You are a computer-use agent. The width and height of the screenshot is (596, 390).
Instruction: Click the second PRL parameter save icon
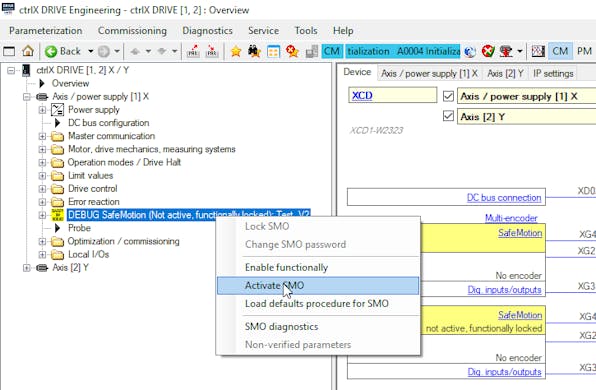point(212,51)
